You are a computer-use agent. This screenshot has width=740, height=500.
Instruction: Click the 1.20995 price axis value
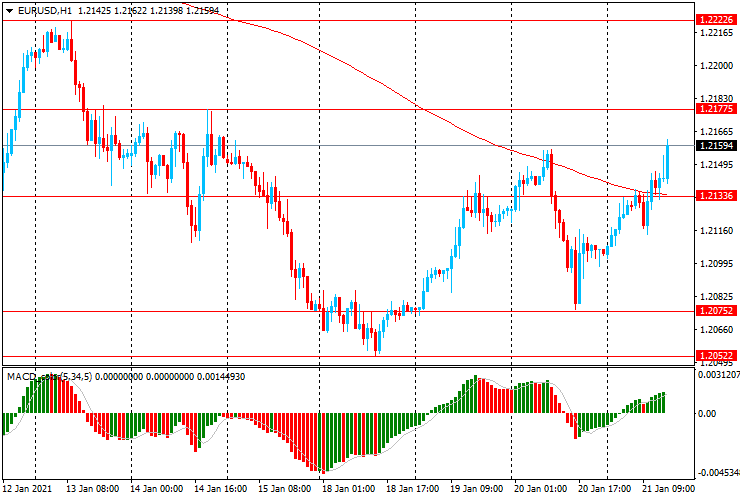click(x=717, y=263)
